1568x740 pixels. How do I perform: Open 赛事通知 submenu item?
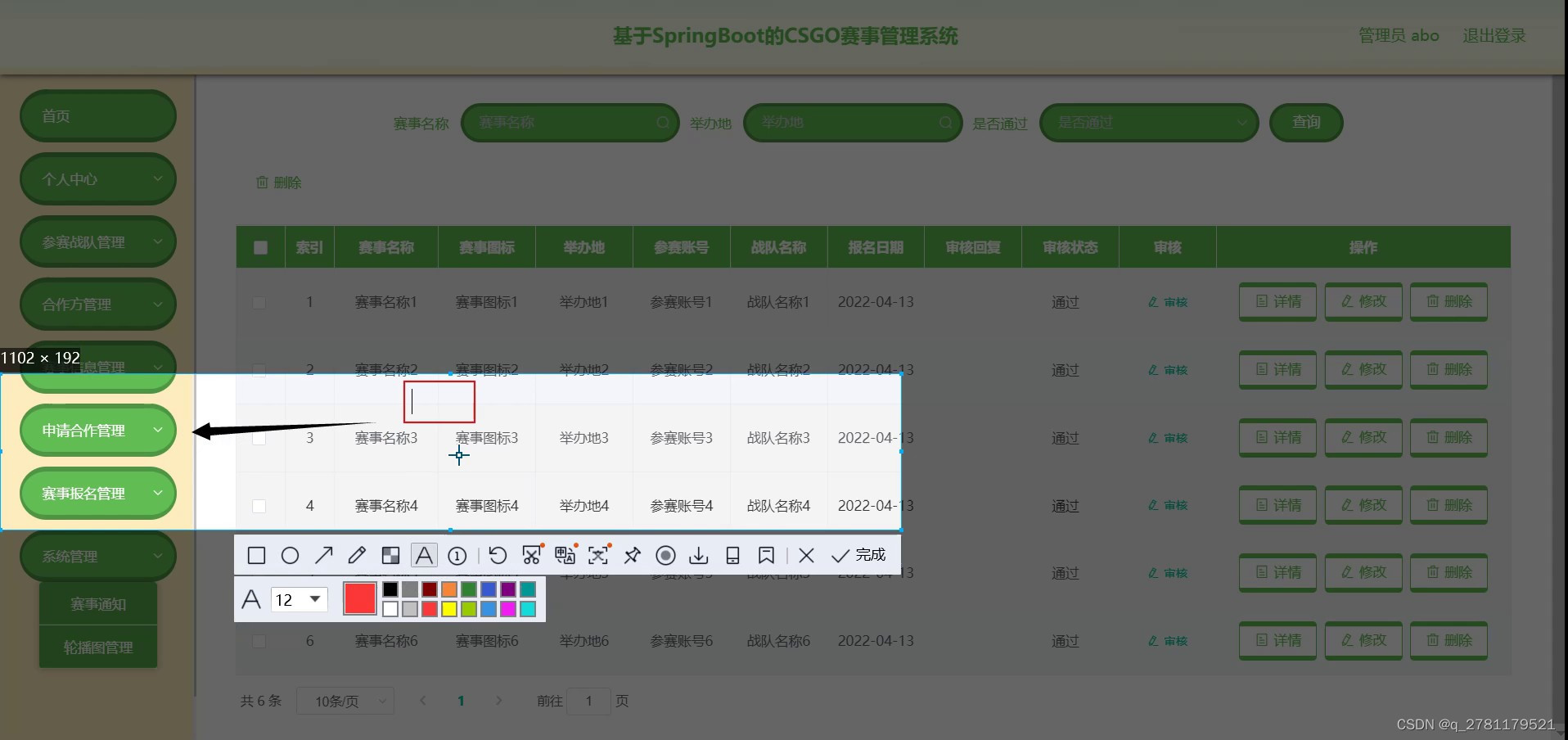click(98, 604)
